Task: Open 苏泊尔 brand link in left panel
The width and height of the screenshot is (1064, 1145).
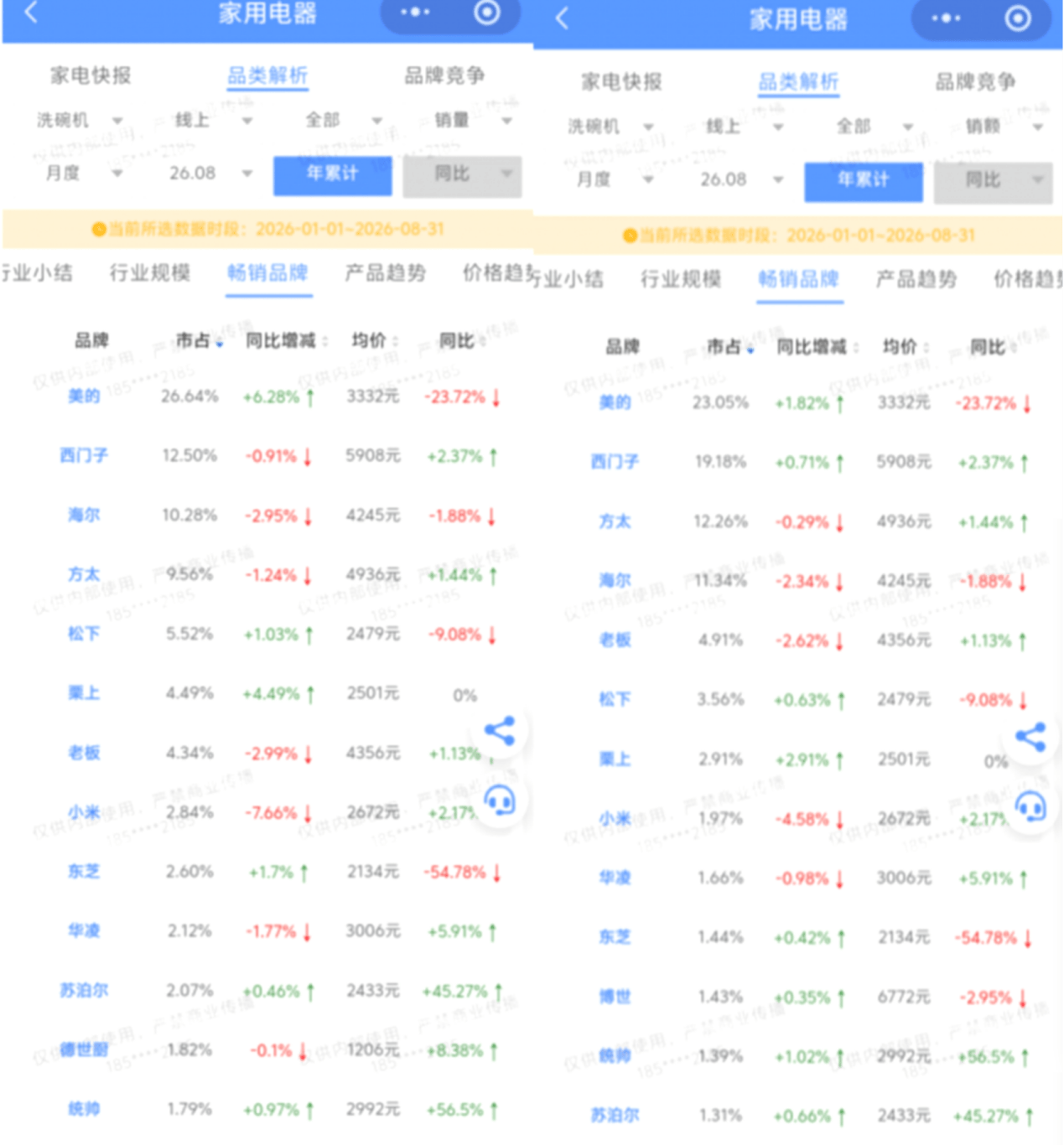Action: 84,991
